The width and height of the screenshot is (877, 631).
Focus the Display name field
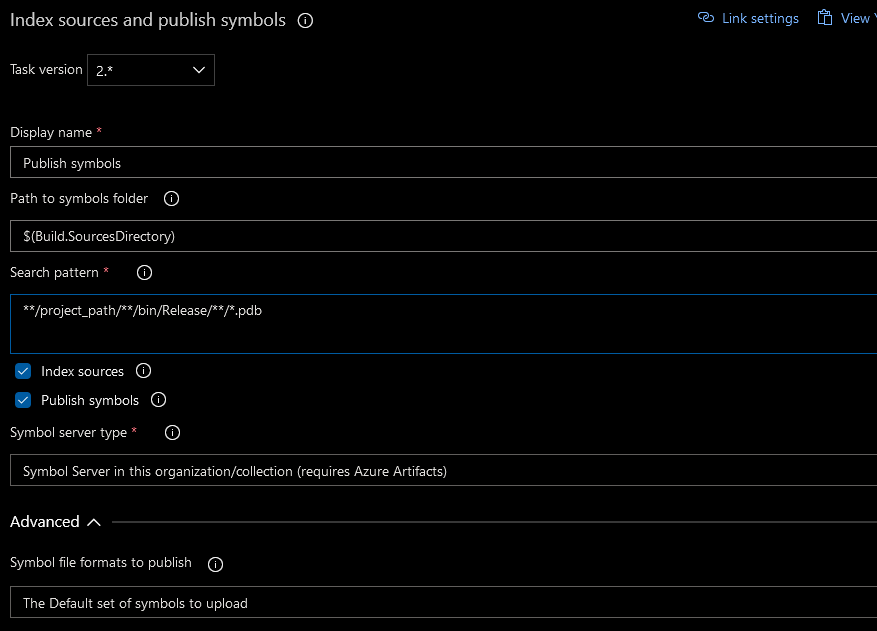[x=444, y=162]
